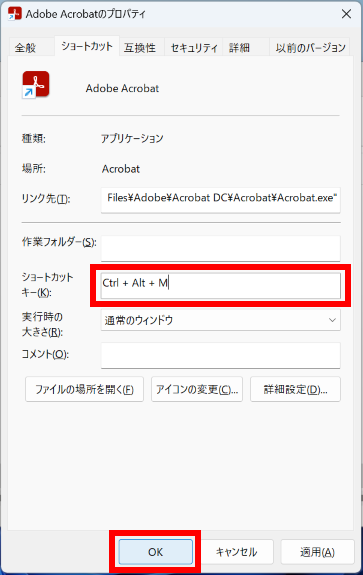
Task: Click the コメント input field
Action: pyautogui.click(x=220, y=355)
